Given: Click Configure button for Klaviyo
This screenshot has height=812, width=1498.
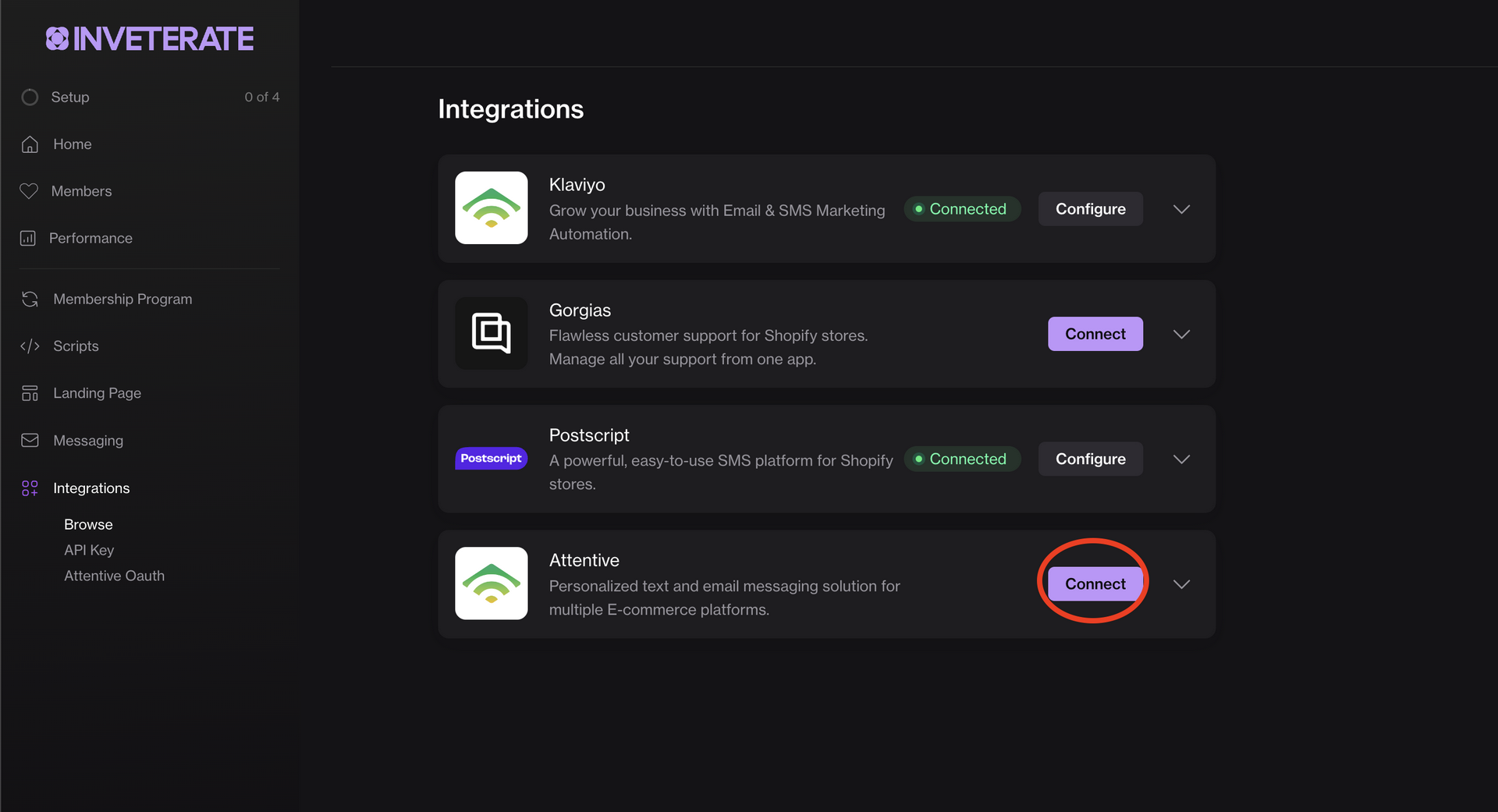Looking at the screenshot, I should 1090,209.
